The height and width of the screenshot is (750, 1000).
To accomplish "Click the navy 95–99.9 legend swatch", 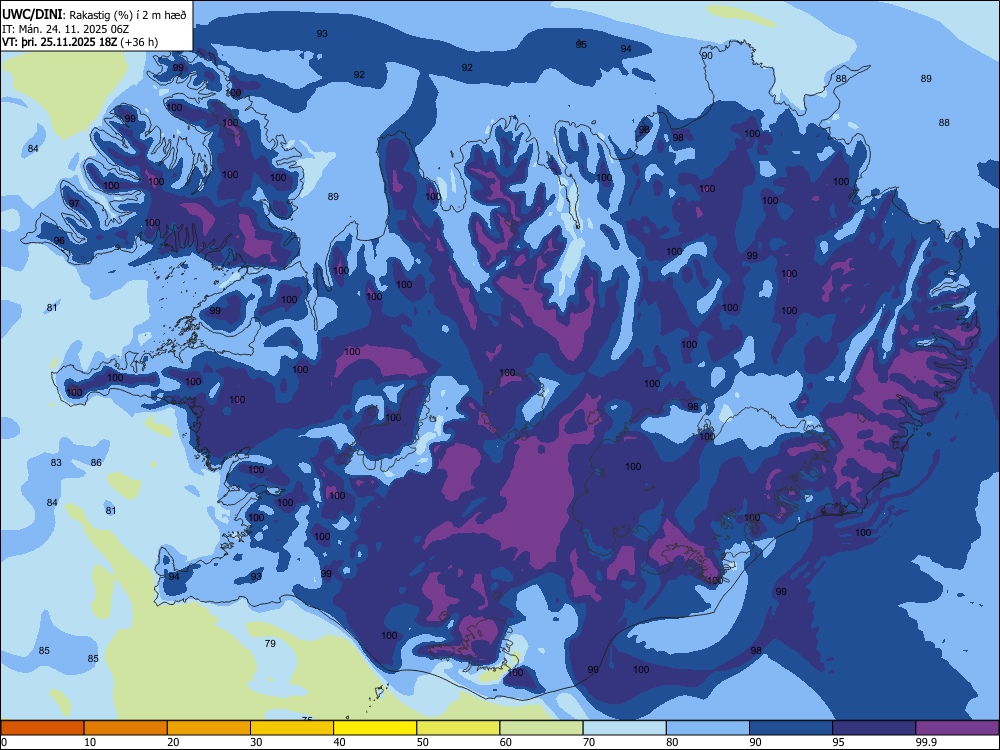I will tap(874, 728).
